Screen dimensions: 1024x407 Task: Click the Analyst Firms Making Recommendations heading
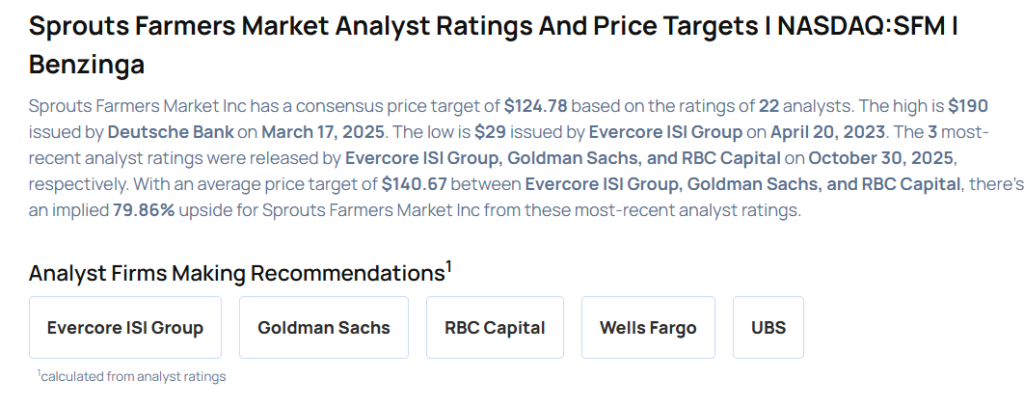click(236, 274)
